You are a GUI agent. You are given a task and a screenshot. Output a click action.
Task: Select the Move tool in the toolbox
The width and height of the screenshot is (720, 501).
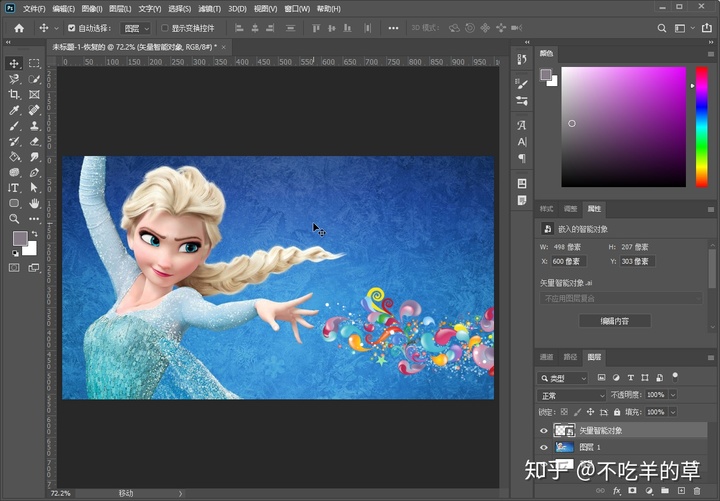pos(14,63)
